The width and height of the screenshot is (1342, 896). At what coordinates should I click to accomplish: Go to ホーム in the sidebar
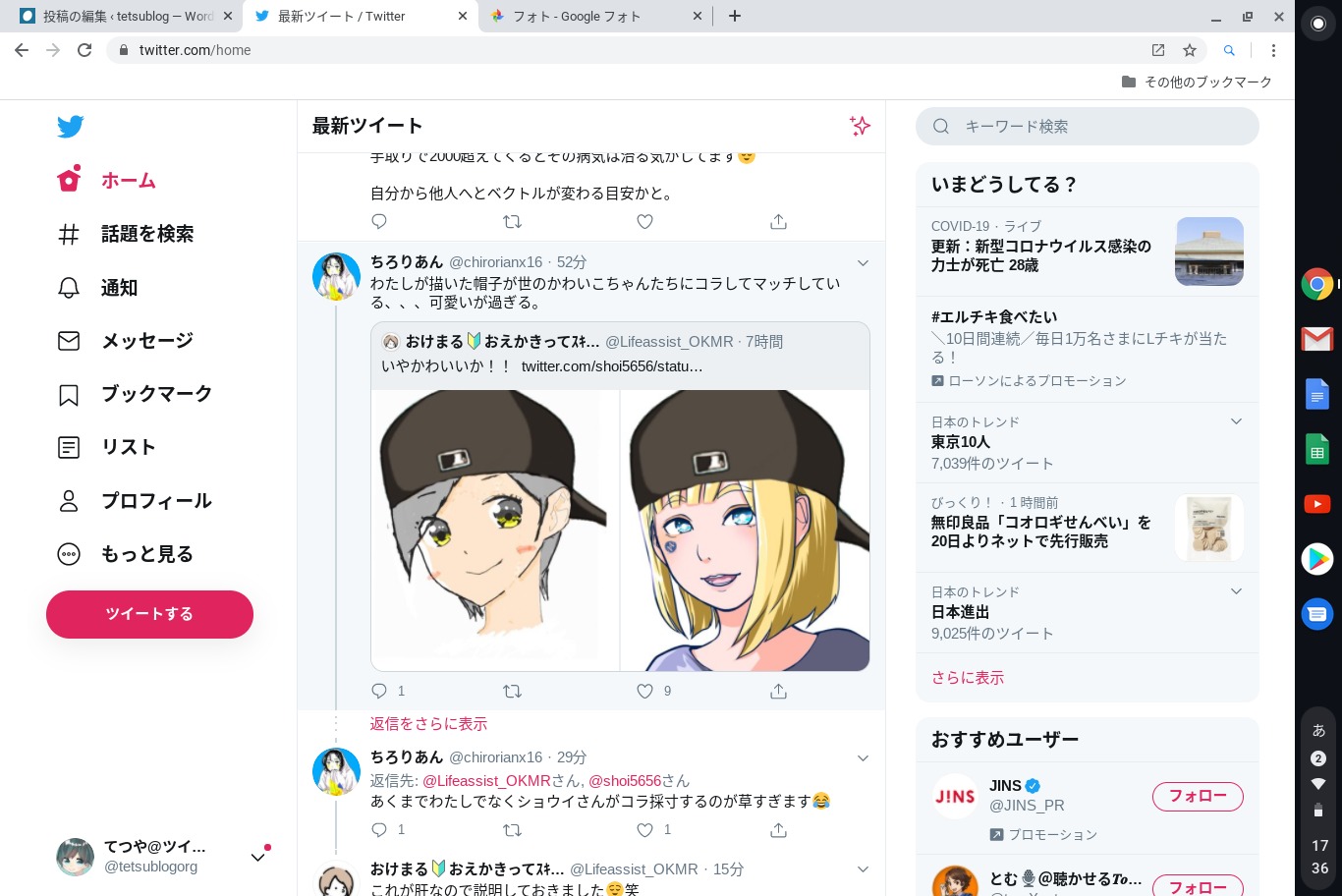[x=107, y=181]
